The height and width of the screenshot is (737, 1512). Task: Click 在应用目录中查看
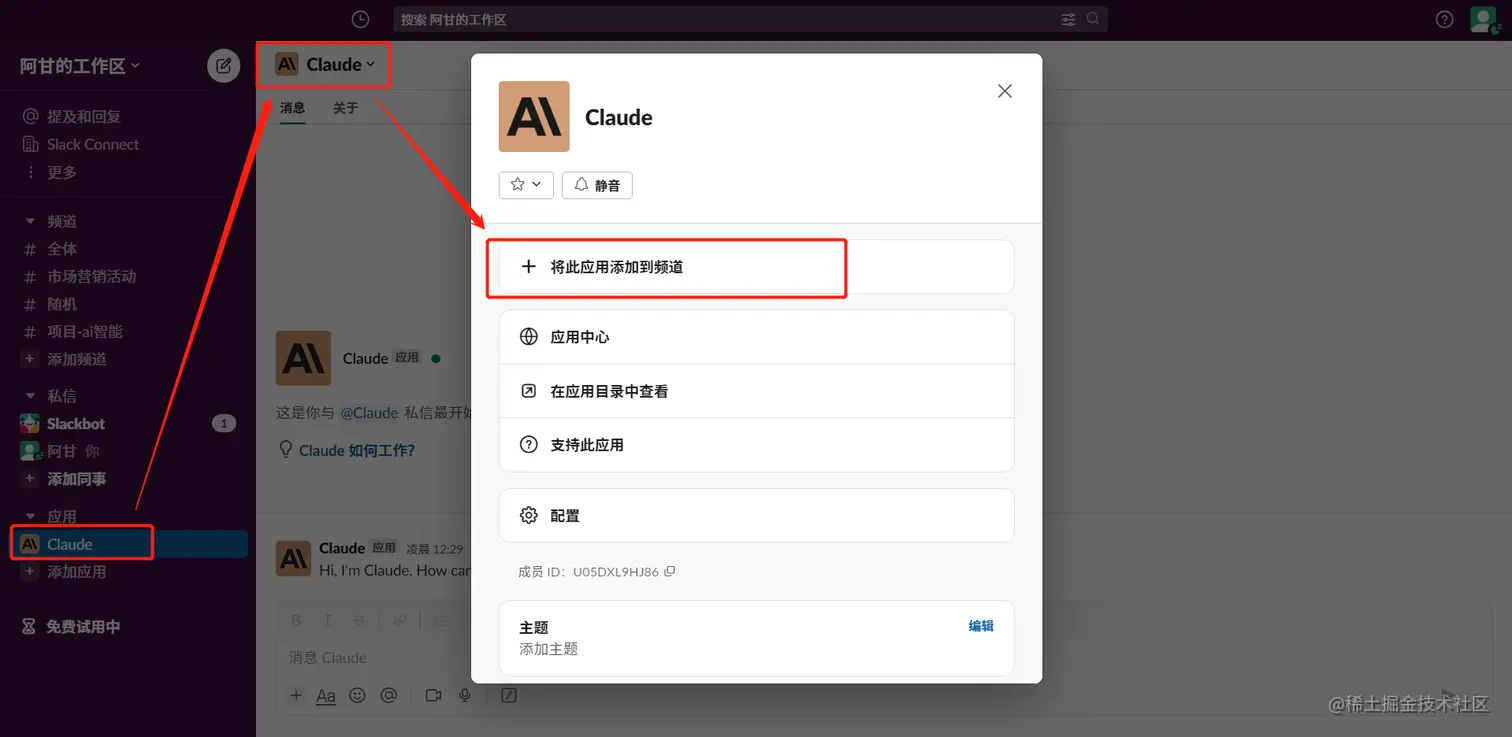click(756, 391)
